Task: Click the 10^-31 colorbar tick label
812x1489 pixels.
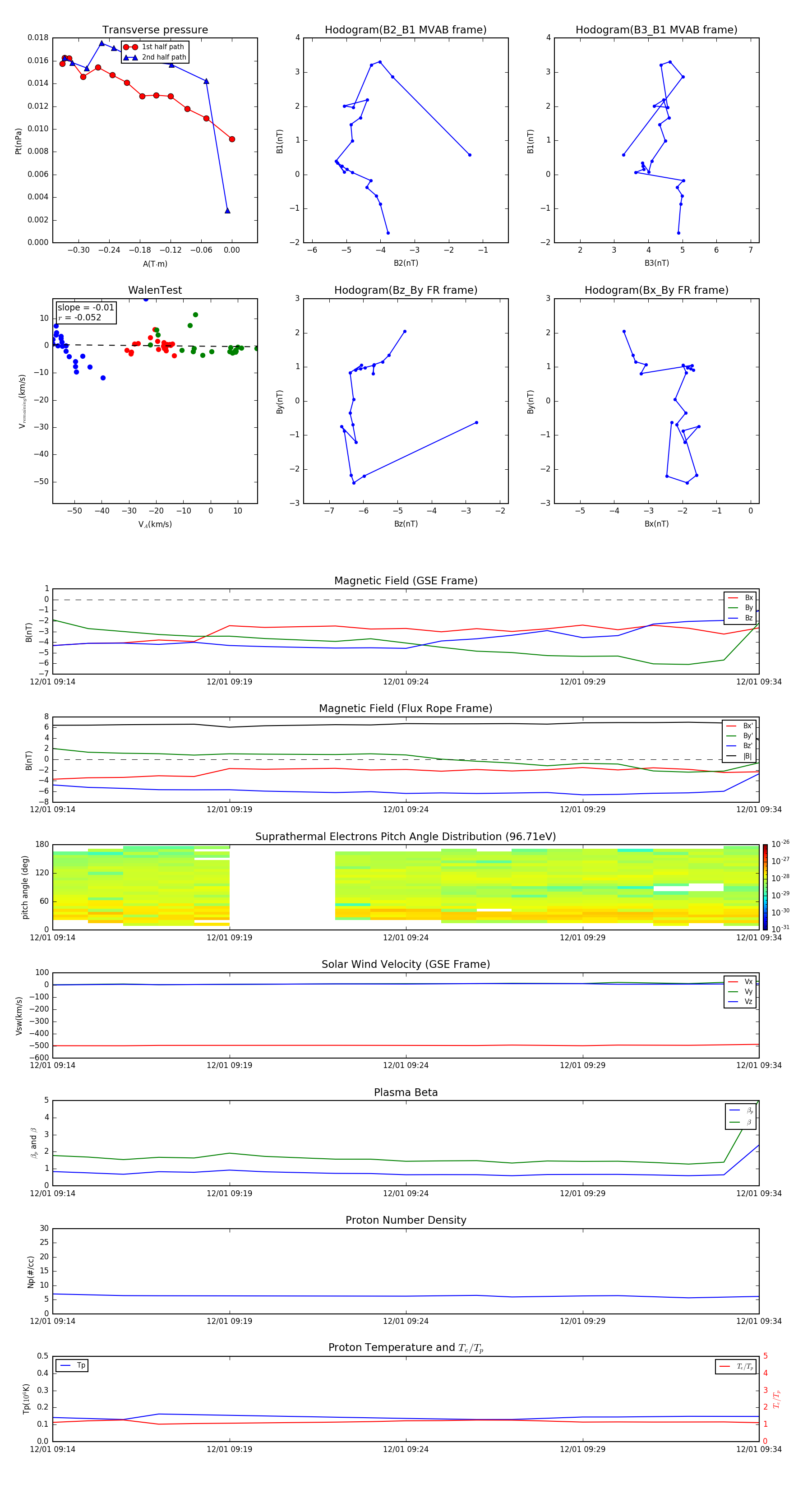Action: [x=780, y=929]
